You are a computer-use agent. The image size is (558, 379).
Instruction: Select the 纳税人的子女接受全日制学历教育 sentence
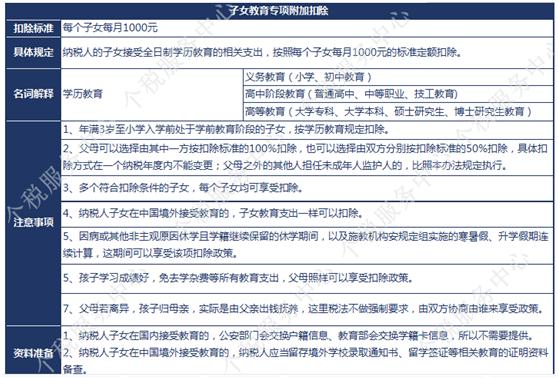point(263,52)
